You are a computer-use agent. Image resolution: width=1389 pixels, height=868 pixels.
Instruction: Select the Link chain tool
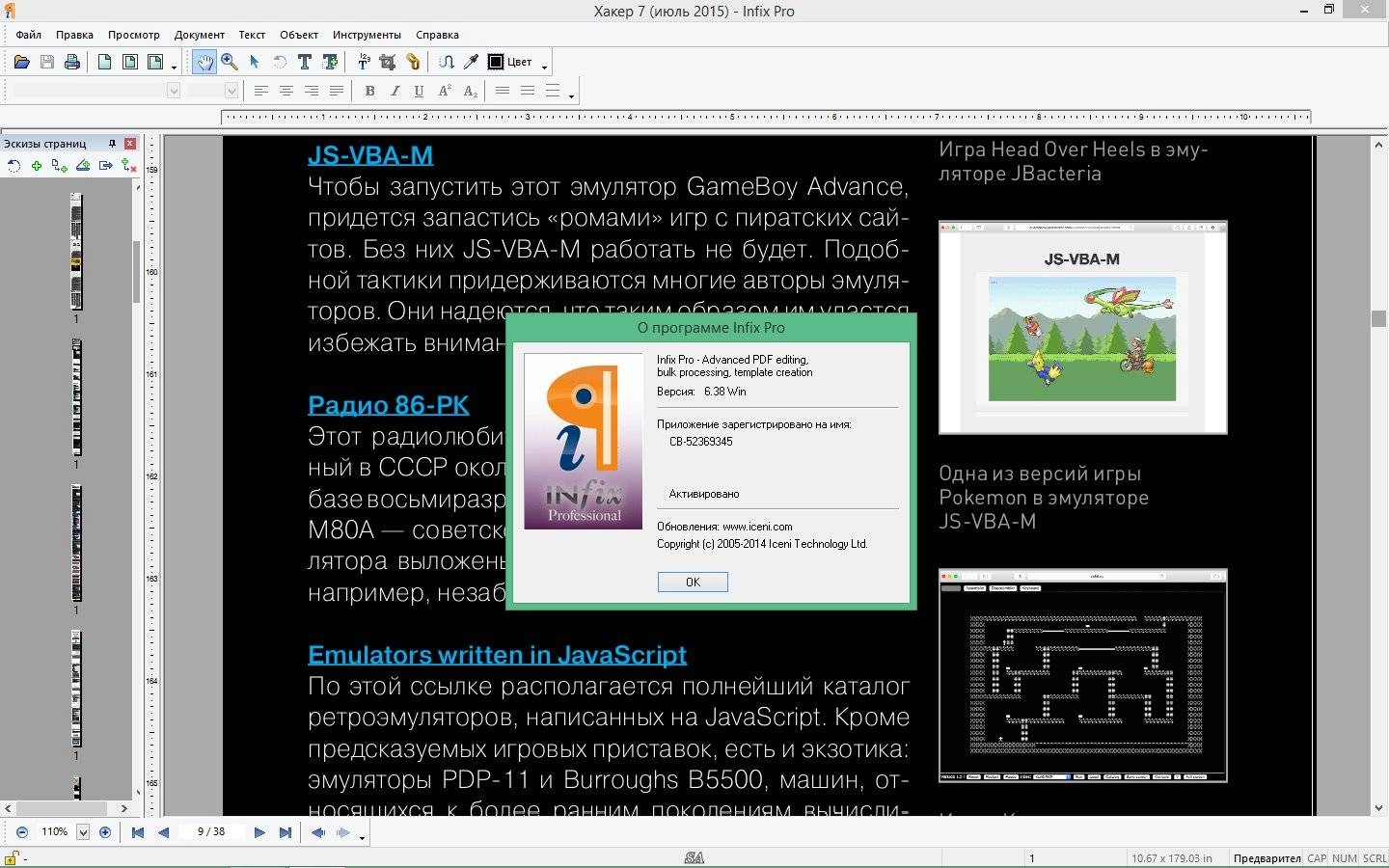(x=413, y=62)
